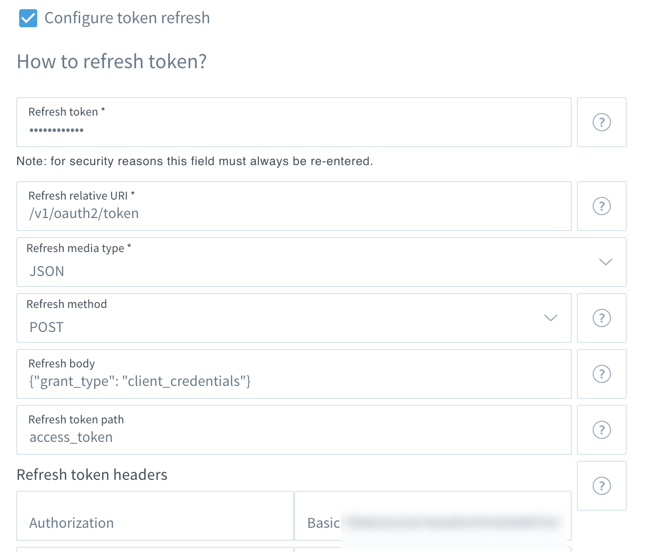This screenshot has width=646, height=552.
Task: Show help for Refresh relative URI
Action: click(602, 206)
